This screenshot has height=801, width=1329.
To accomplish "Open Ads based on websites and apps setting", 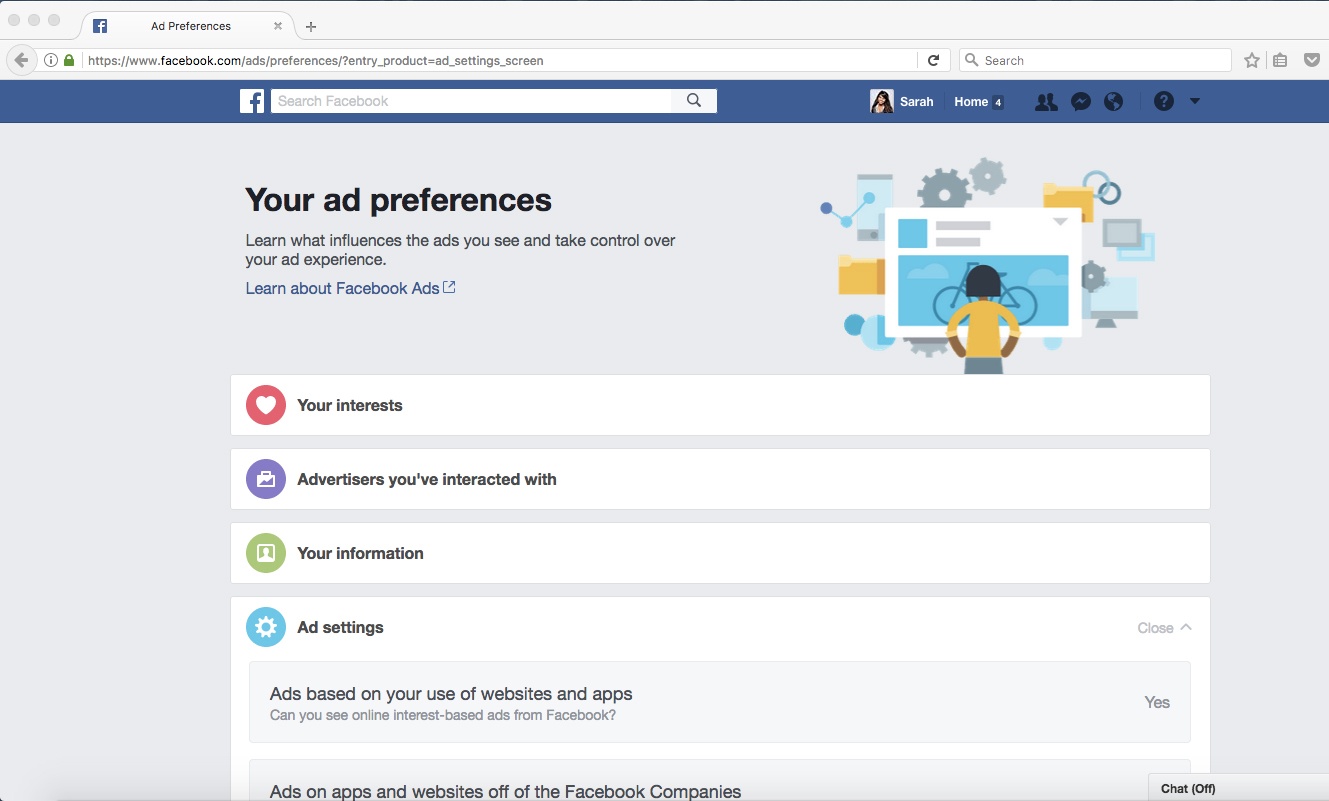I will point(720,702).
